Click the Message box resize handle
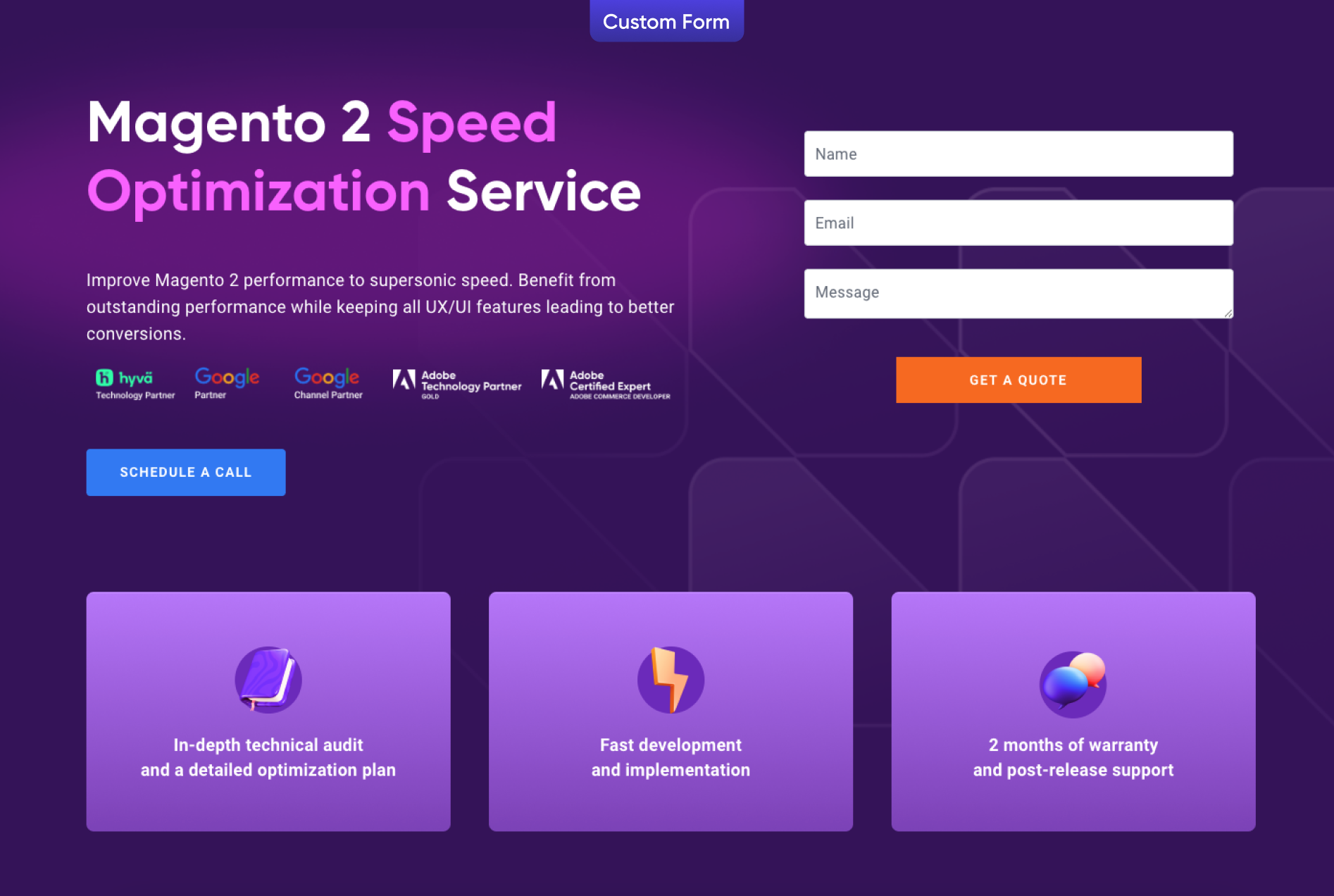The image size is (1334, 896). click(x=1228, y=313)
